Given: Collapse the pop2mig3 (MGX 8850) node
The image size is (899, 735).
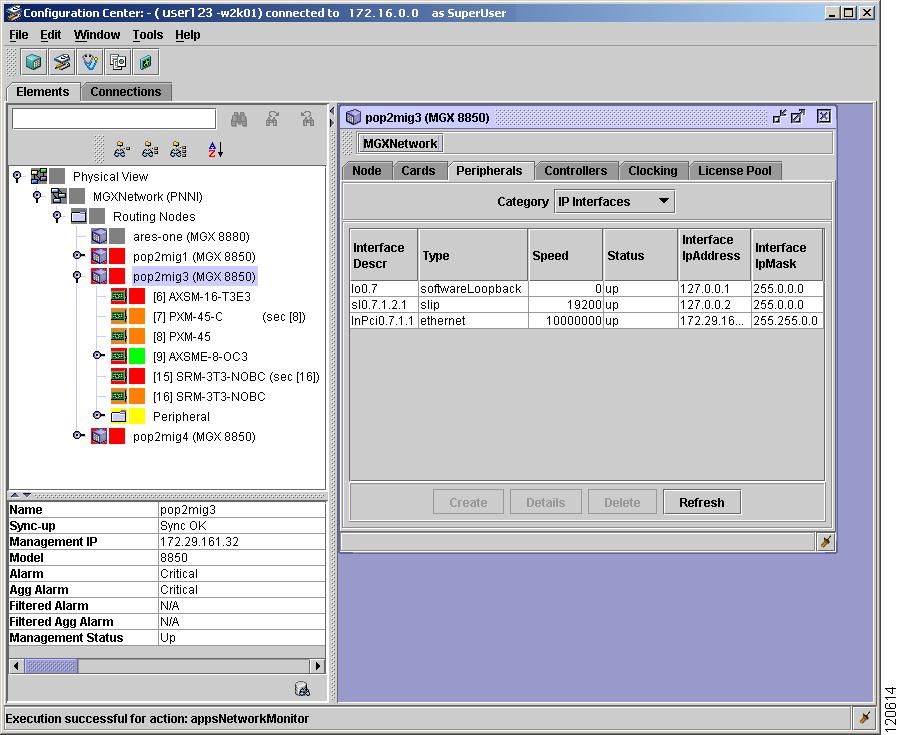Looking at the screenshot, I should click(77, 276).
